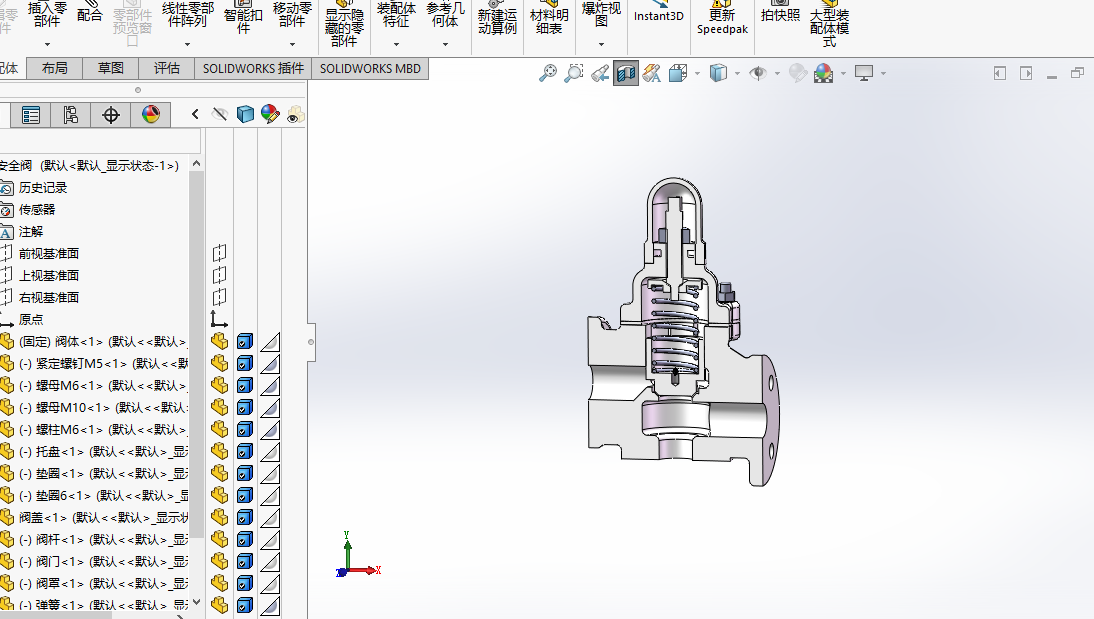Click the 拍快照 button
The height and width of the screenshot is (619, 1094).
[x=780, y=15]
